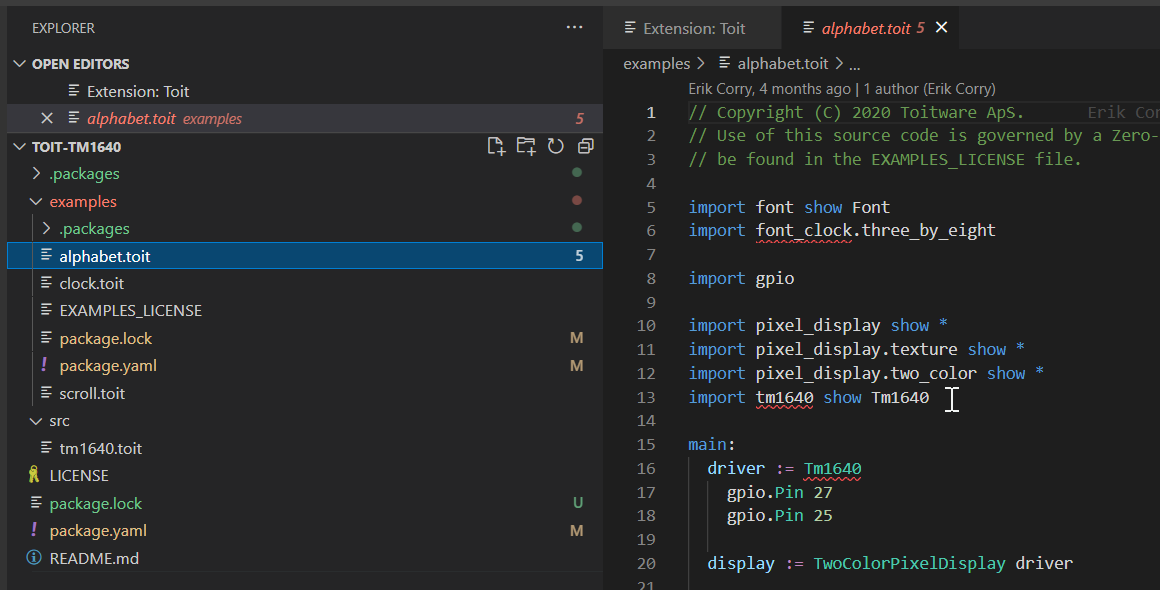1160x590 pixels.
Task: Click the New Folder icon in Explorer
Action: (526, 146)
